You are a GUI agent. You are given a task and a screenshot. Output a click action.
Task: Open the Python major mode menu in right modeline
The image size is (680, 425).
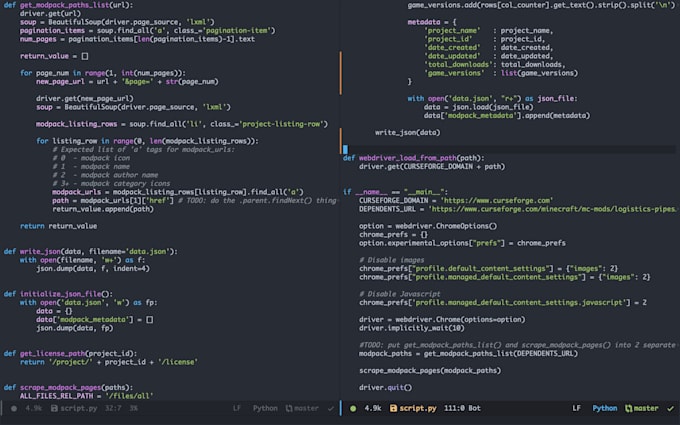604,408
